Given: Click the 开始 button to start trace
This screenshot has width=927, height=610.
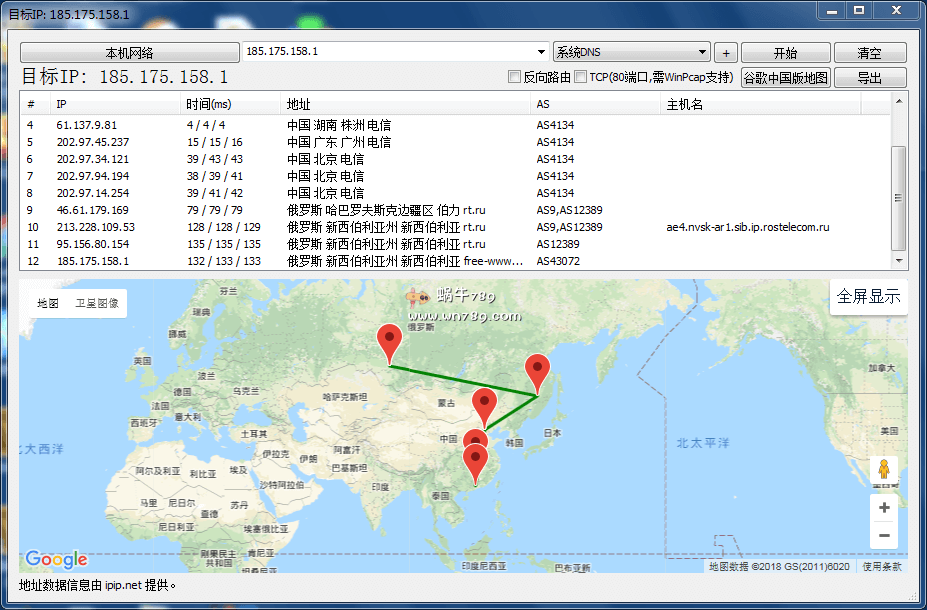Looking at the screenshot, I should point(785,53).
